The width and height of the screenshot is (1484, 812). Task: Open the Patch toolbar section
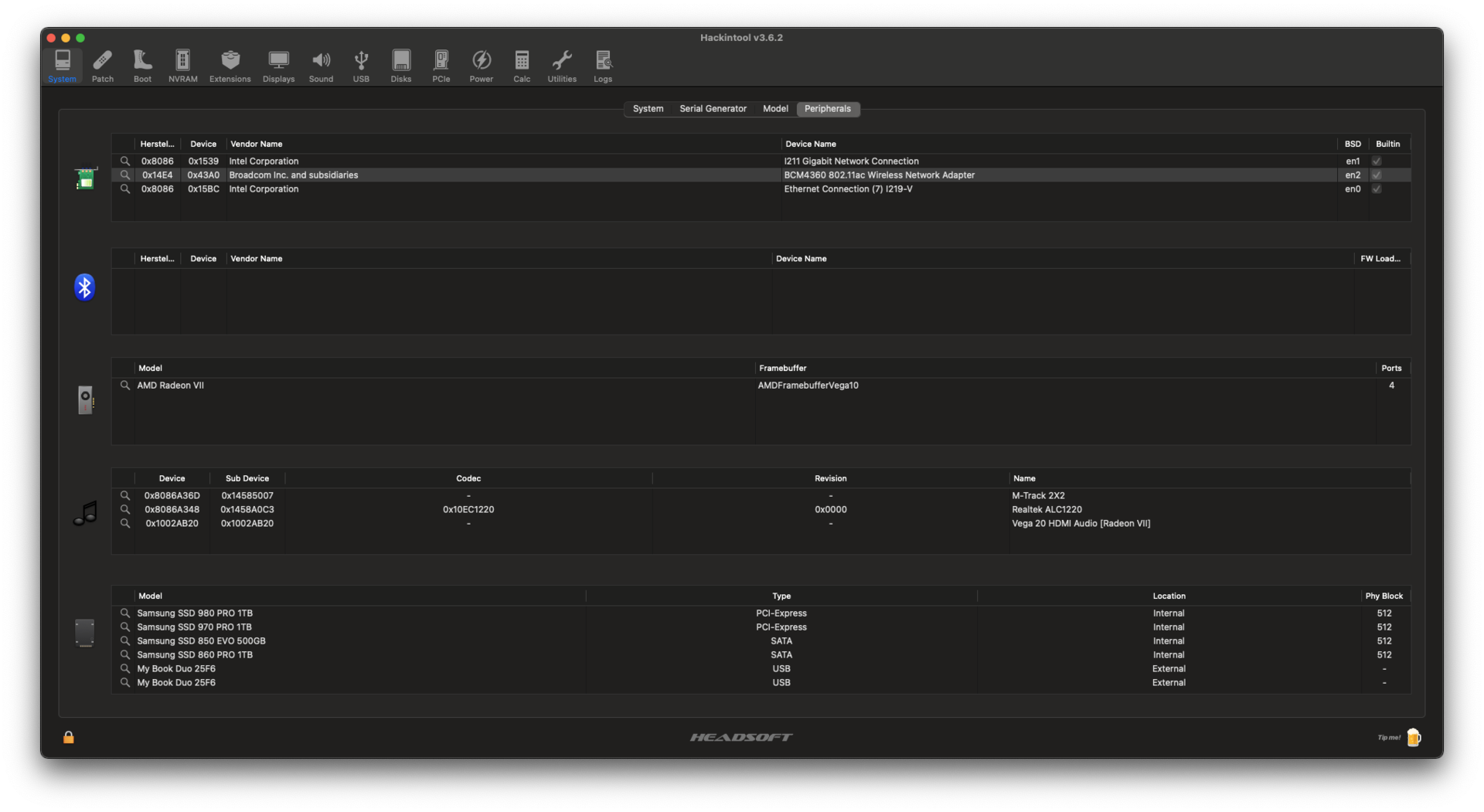[x=103, y=66]
